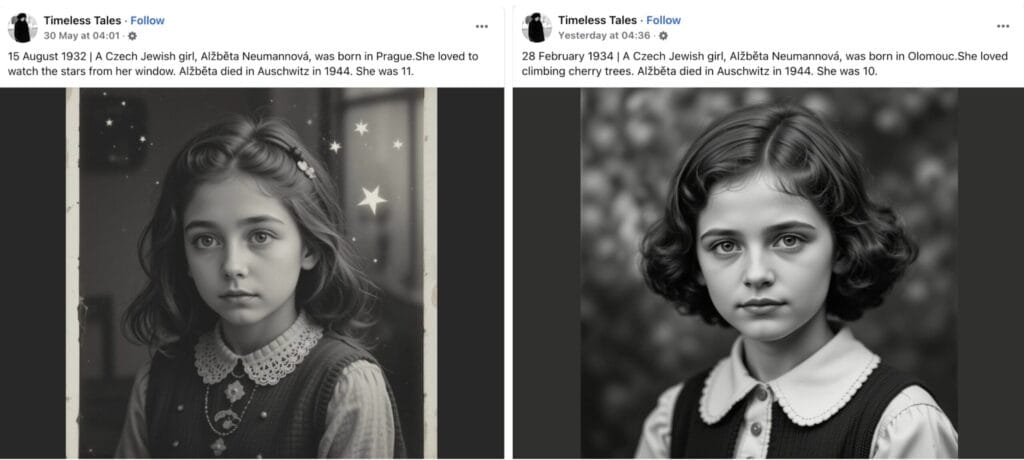Click dark left margin of star photo
The height and width of the screenshot is (460, 1024).
click(33, 273)
